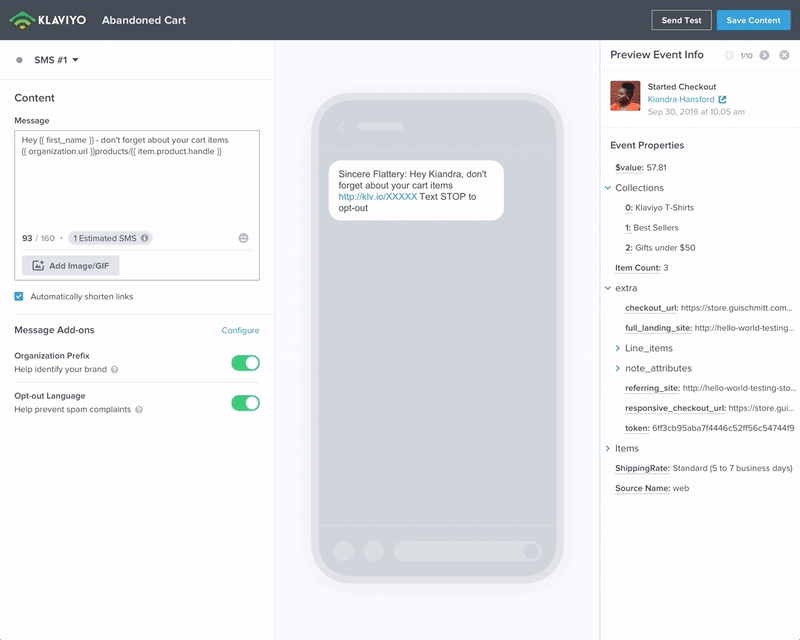Go to previous preview event arrow
Screen dimensions: 800x640
(729, 55)
